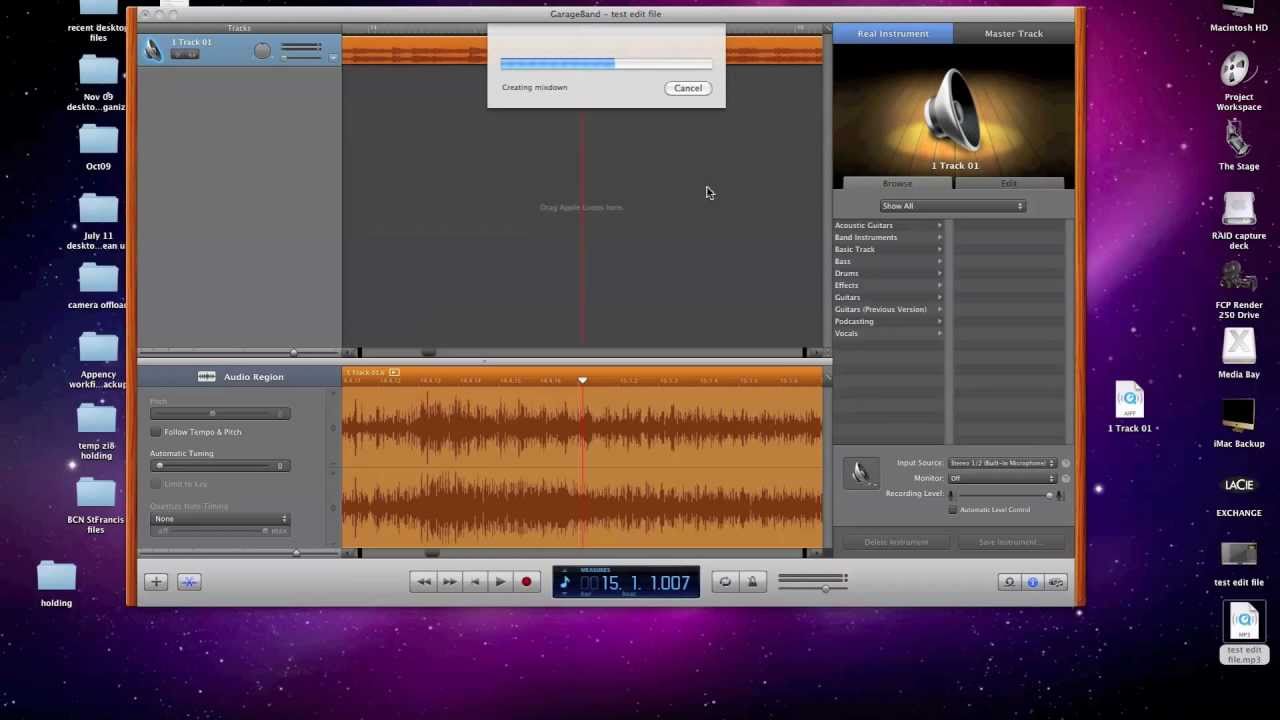Enable Automatic Level Control checkbox
1280x720 pixels.
[953, 510]
